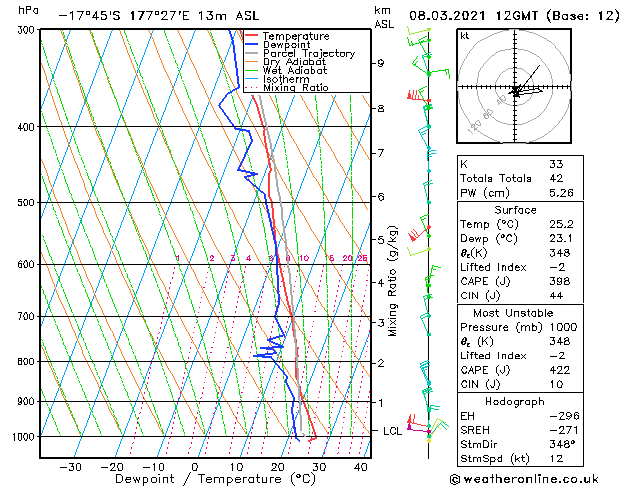
Task: Click the Most Unstable CAPE value 422
Action: tap(560, 370)
